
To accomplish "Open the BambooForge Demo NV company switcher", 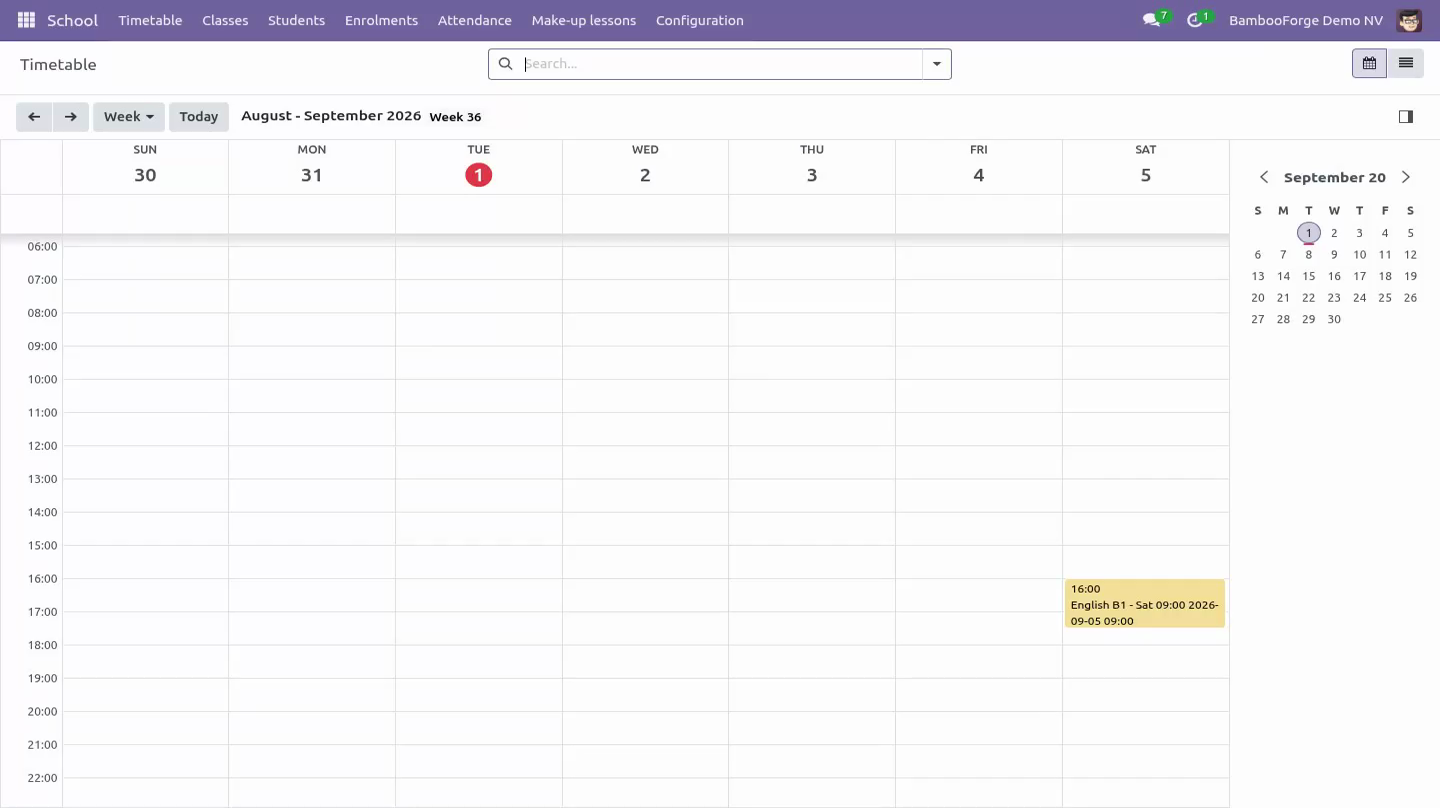I will pyautogui.click(x=1306, y=20).
